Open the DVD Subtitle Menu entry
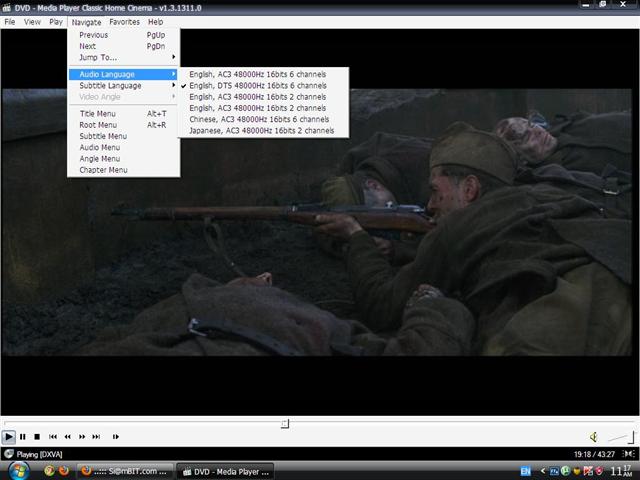 click(123, 136)
